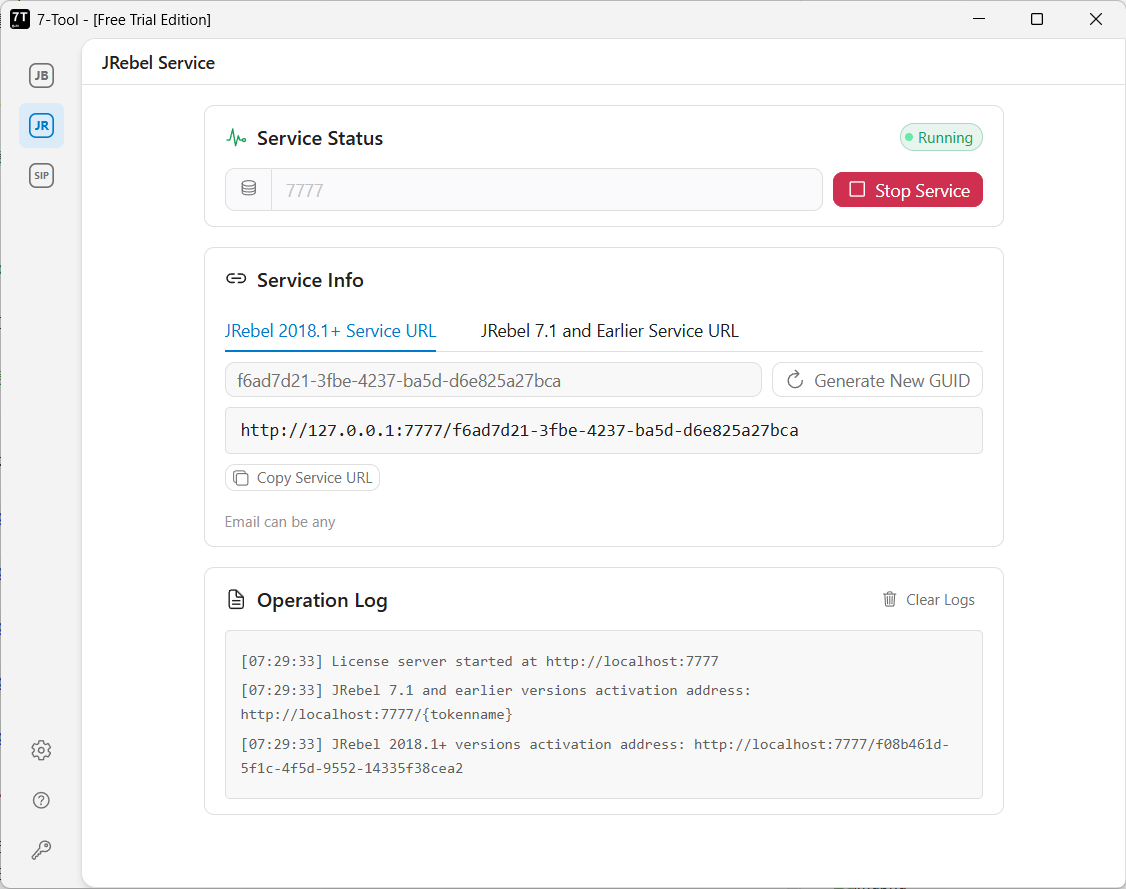The image size is (1126, 889).
Task: Click the Running status badge
Action: pos(941,137)
